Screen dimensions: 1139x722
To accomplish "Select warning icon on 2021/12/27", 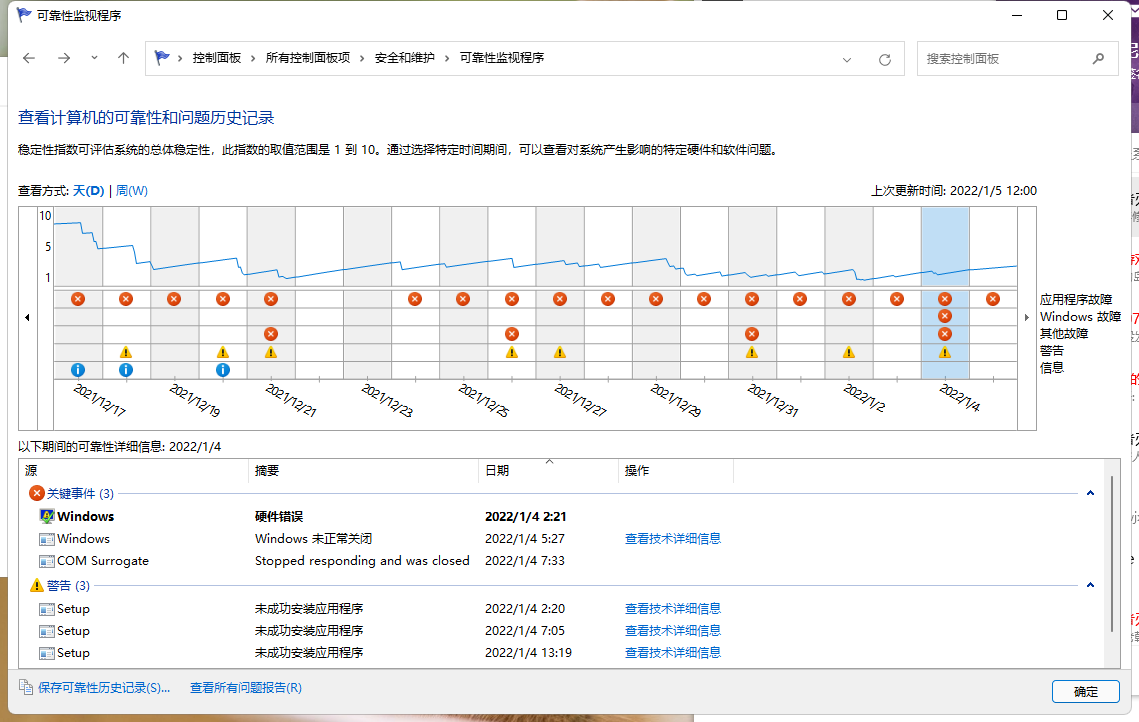I will (x=559, y=352).
